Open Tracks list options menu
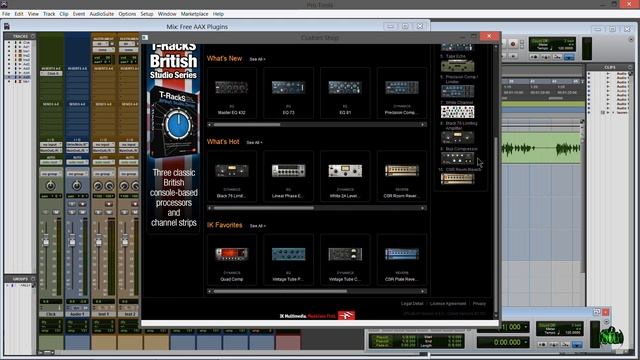The width and height of the screenshot is (640, 360). 33,36
